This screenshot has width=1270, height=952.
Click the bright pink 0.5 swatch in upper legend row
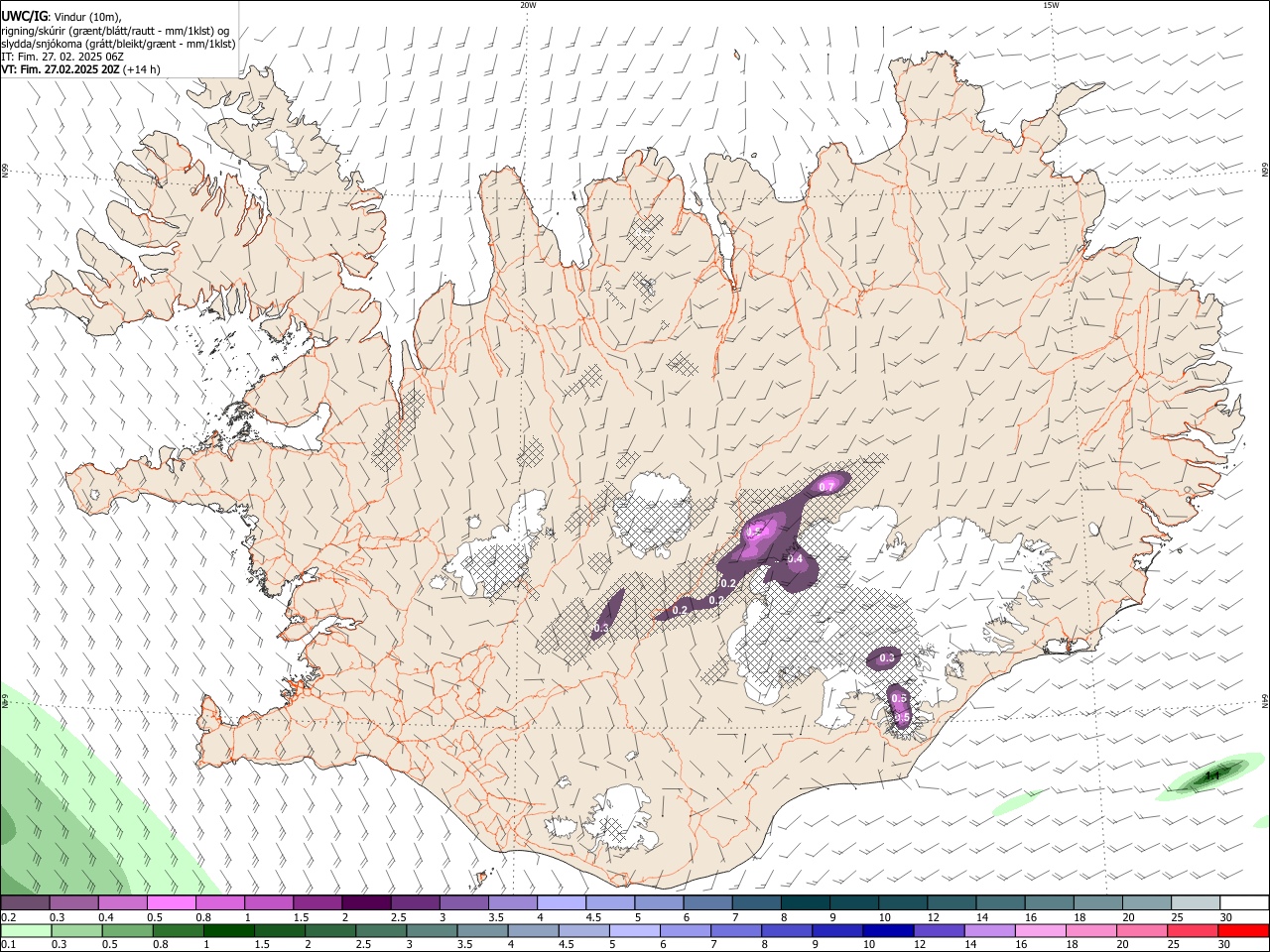tap(171, 902)
